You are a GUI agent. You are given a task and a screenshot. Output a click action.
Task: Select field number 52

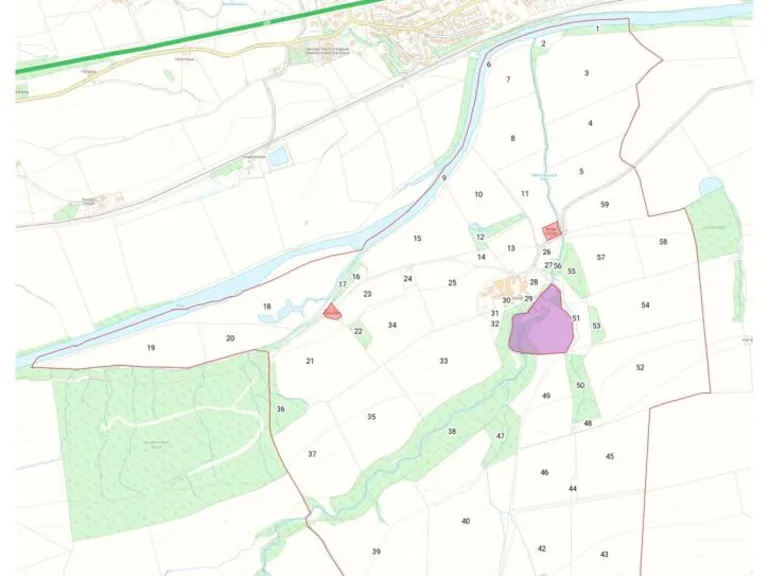point(640,367)
